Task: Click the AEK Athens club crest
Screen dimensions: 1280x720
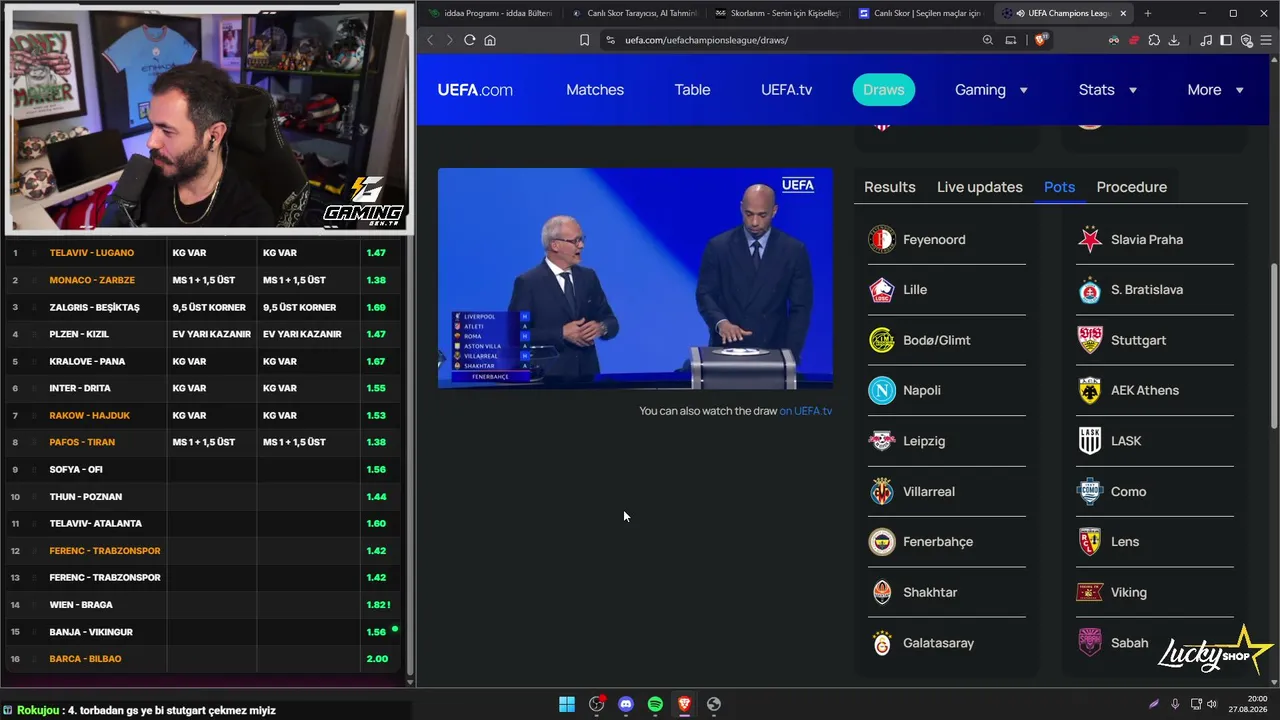Action: point(1090,390)
